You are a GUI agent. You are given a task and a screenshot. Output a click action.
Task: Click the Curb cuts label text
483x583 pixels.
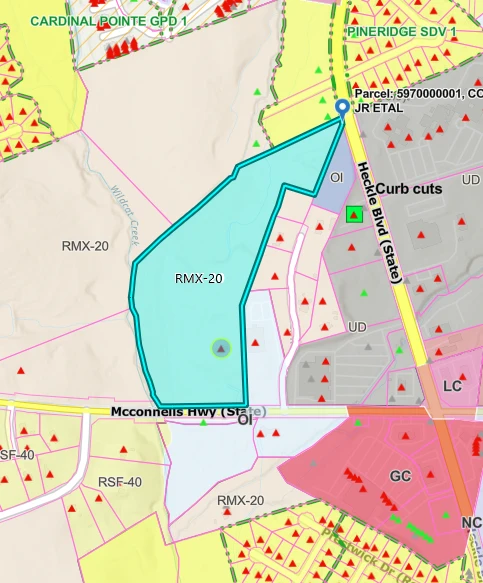(x=409, y=189)
